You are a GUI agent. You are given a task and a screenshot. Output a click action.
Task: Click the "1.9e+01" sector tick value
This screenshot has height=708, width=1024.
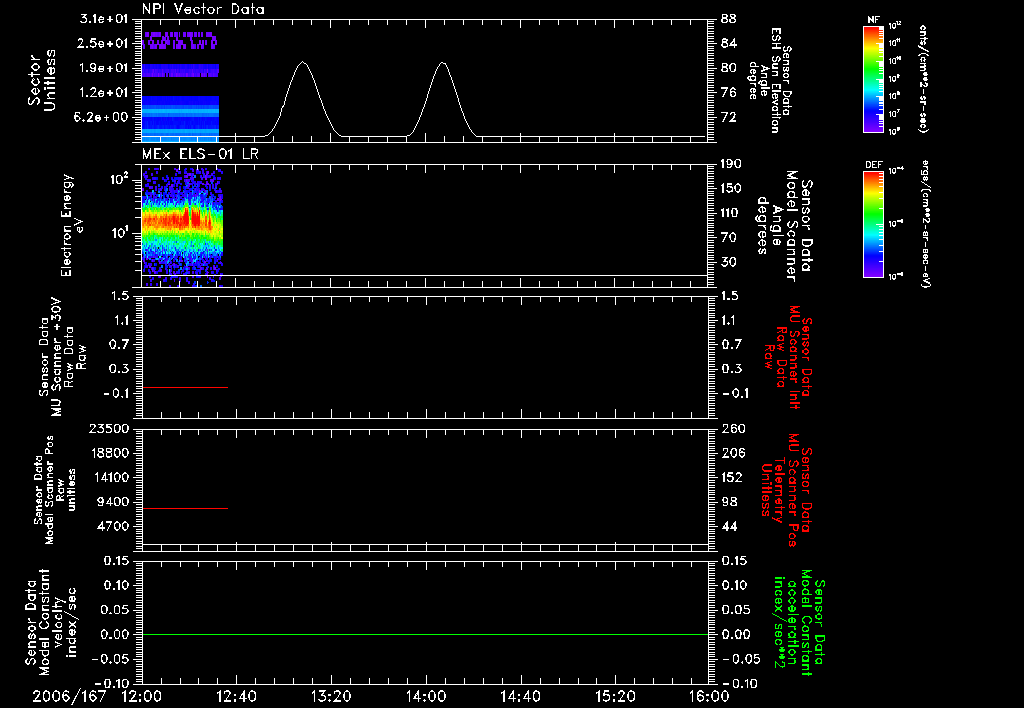point(103,68)
